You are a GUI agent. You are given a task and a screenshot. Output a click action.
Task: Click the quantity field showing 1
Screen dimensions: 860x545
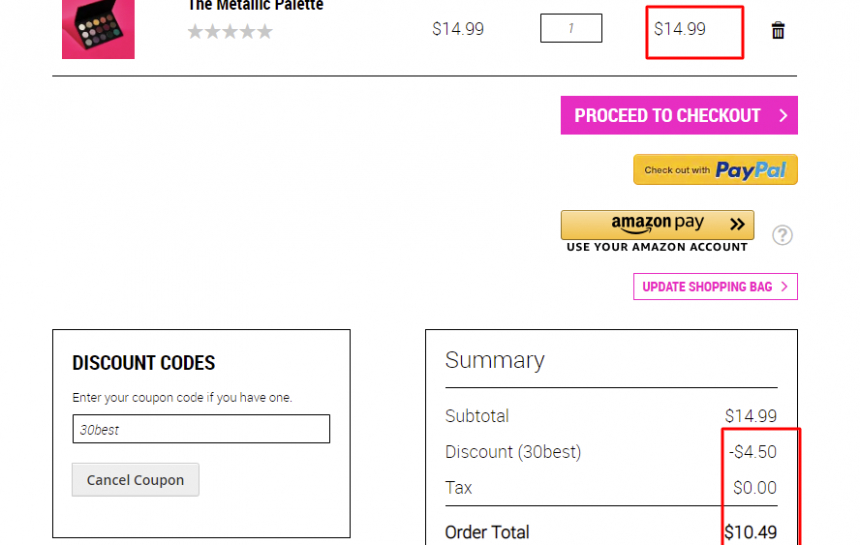pos(571,28)
